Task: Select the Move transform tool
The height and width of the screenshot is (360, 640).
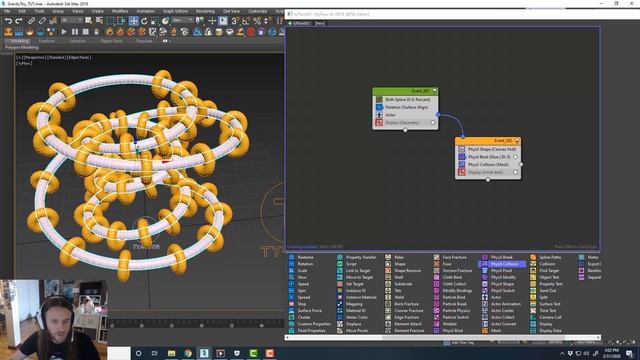Action: pos(133,21)
